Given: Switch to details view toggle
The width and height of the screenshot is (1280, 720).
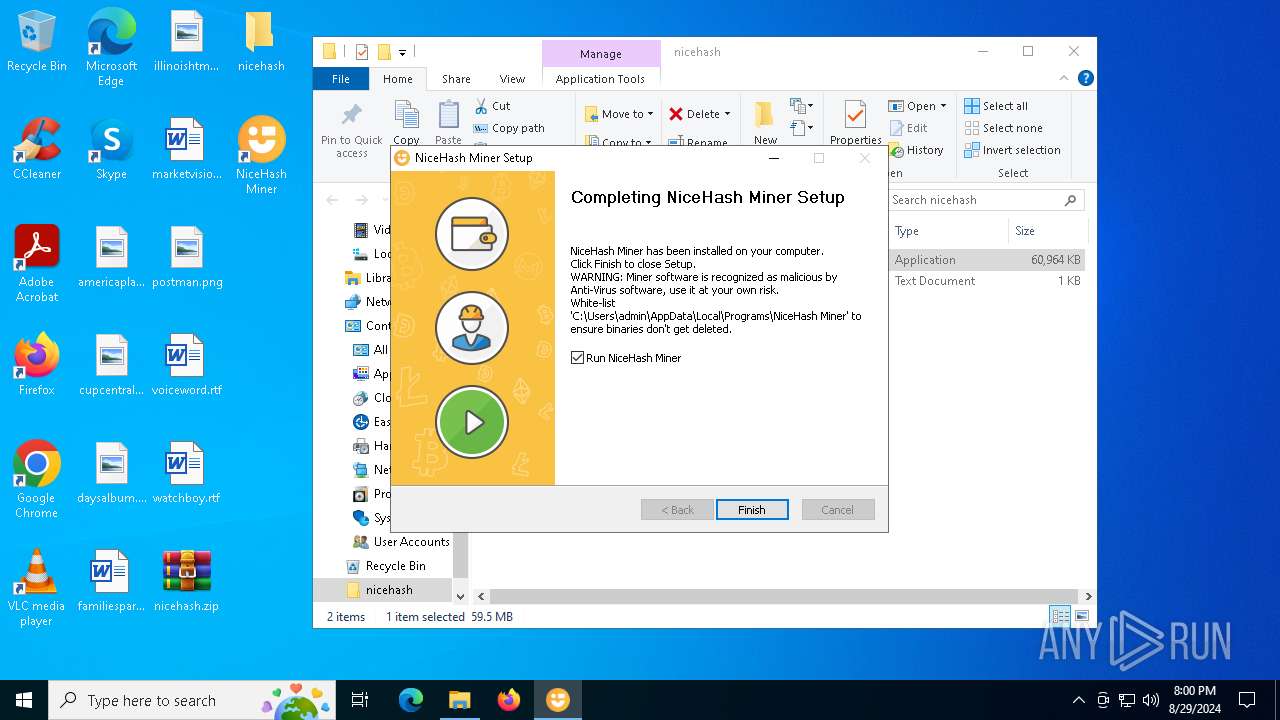Looking at the screenshot, I should (x=1059, y=616).
